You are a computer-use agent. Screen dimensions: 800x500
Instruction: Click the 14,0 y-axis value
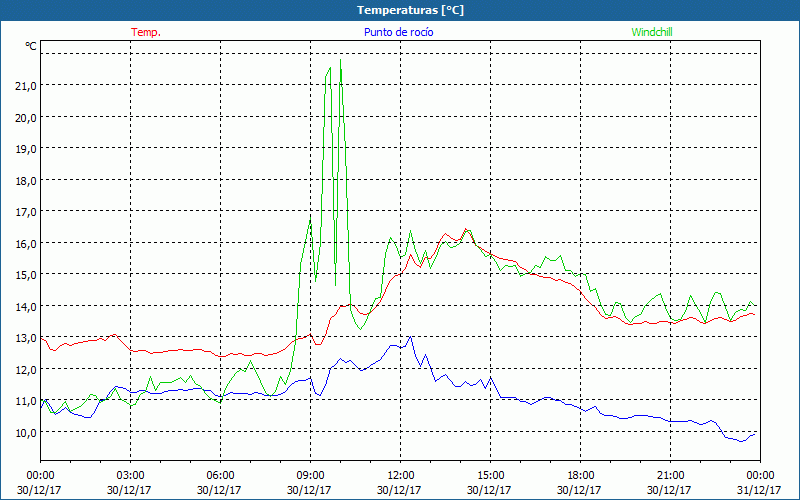pyautogui.click(x=26, y=307)
